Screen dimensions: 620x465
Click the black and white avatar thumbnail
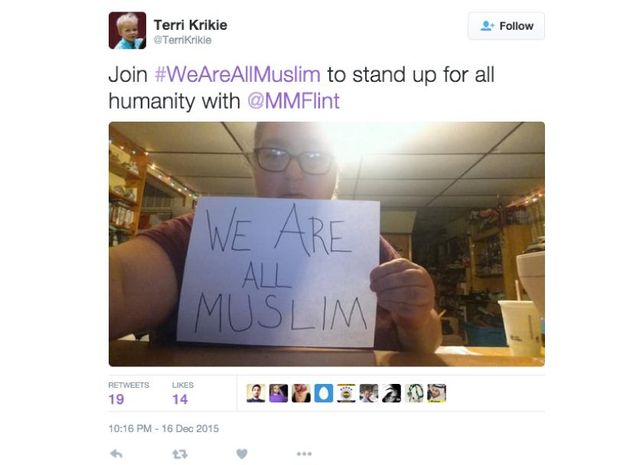391,393
